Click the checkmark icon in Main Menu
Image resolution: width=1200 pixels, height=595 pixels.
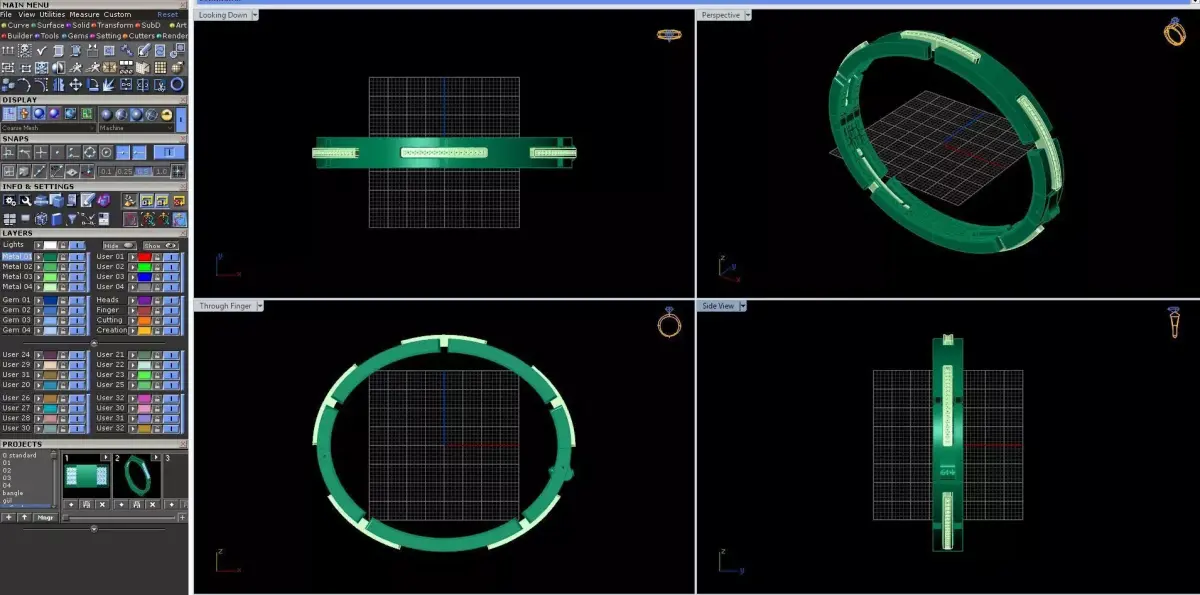[41, 50]
